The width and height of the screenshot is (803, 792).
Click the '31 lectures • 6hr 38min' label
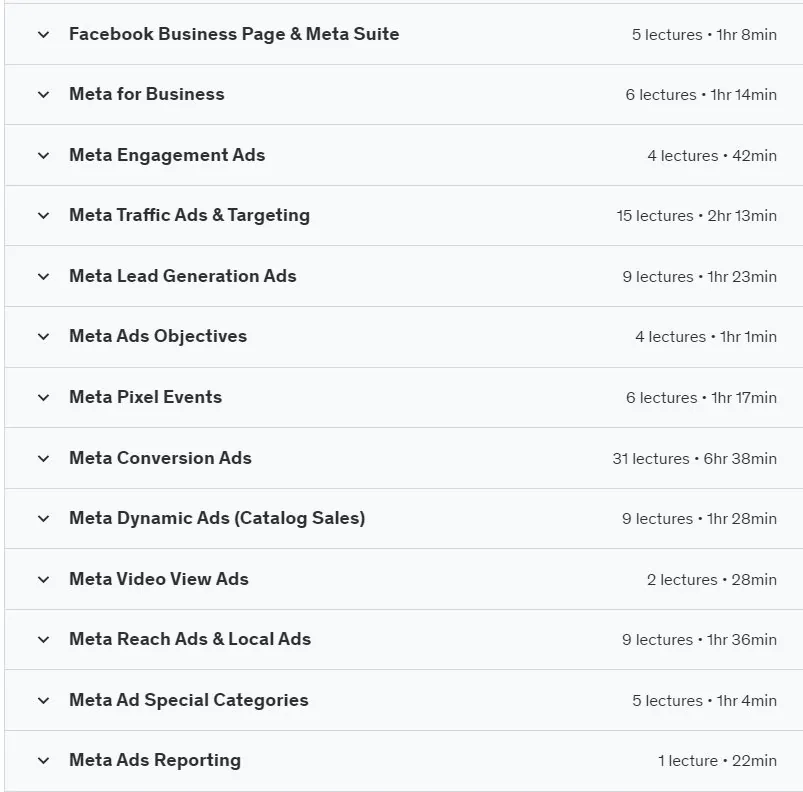(694, 458)
